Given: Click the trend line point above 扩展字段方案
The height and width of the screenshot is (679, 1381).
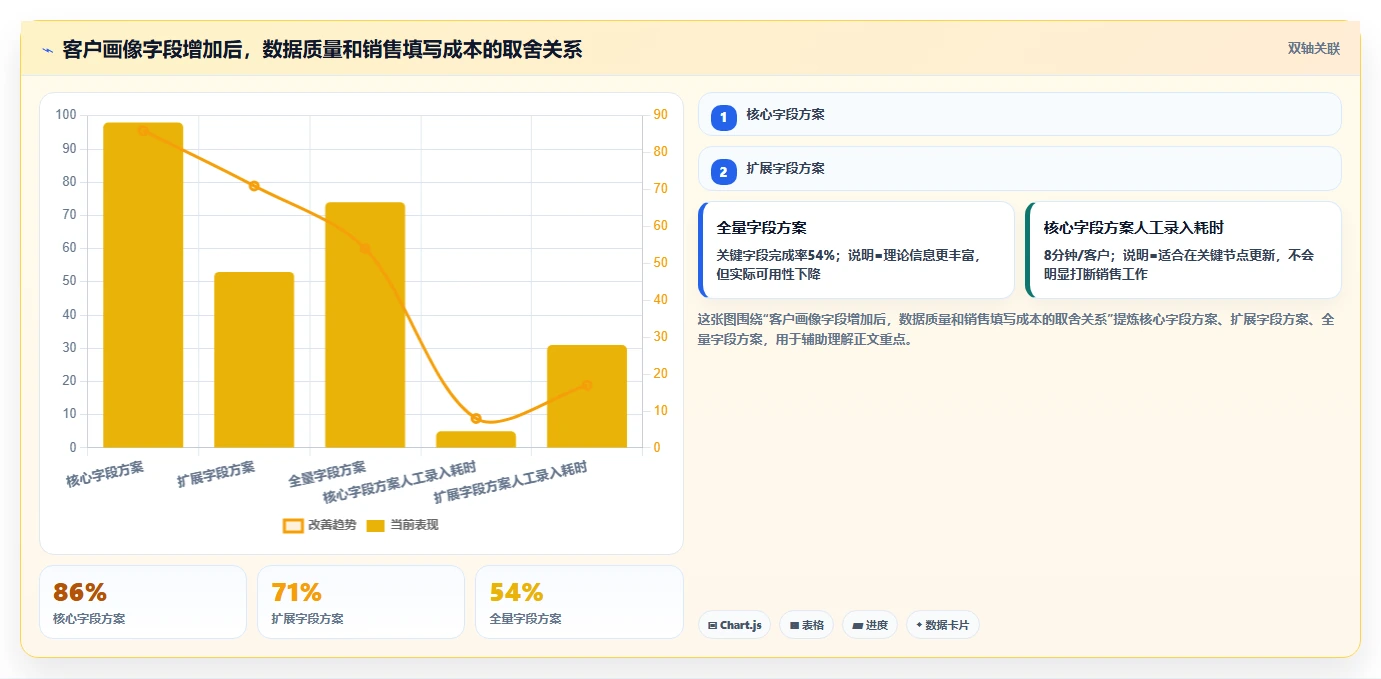Looking at the screenshot, I should (x=254, y=186).
